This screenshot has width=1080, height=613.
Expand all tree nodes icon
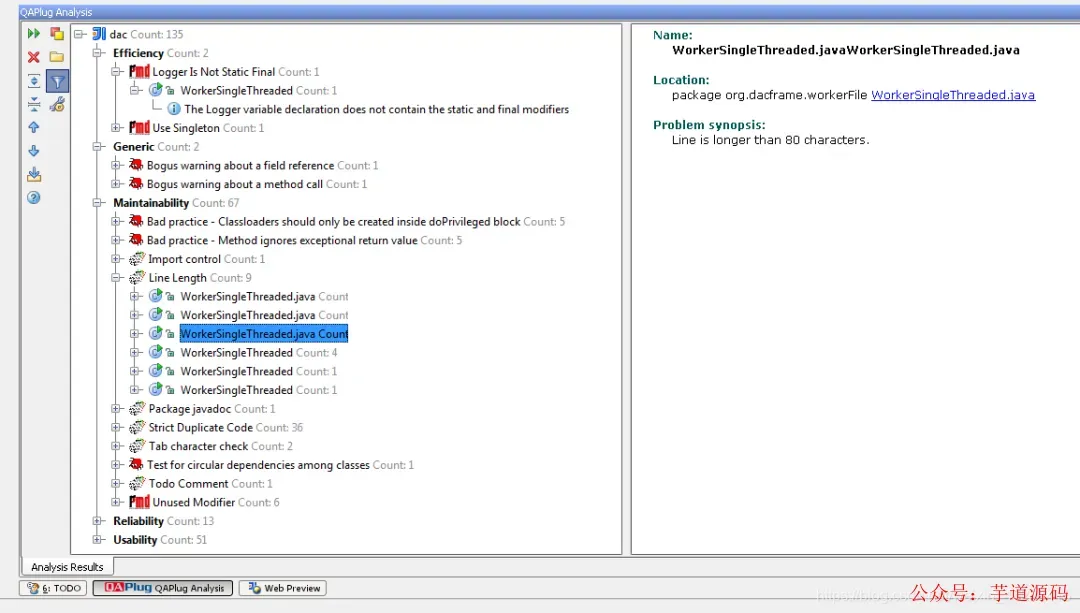(33, 81)
